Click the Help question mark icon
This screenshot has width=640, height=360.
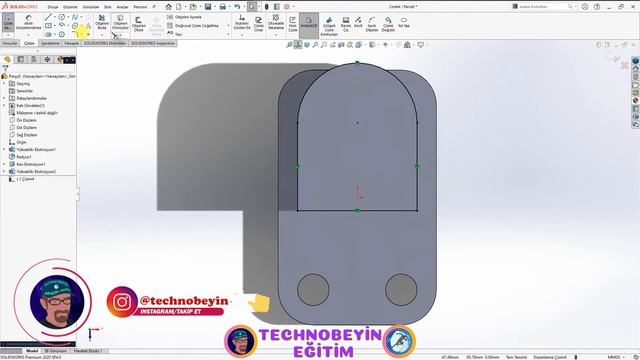(x=597, y=7)
